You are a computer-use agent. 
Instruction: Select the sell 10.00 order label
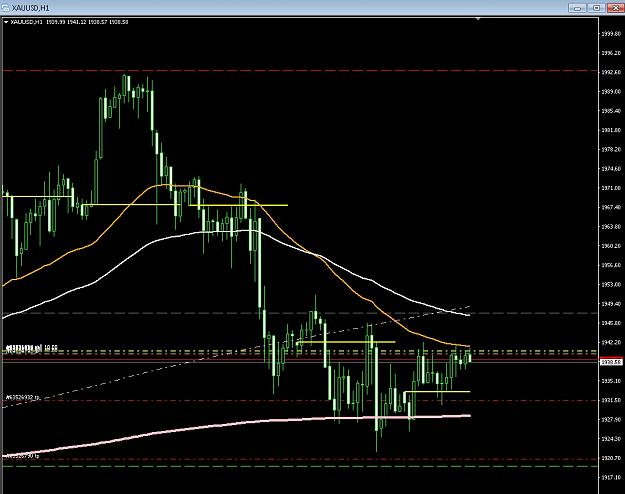point(31,348)
